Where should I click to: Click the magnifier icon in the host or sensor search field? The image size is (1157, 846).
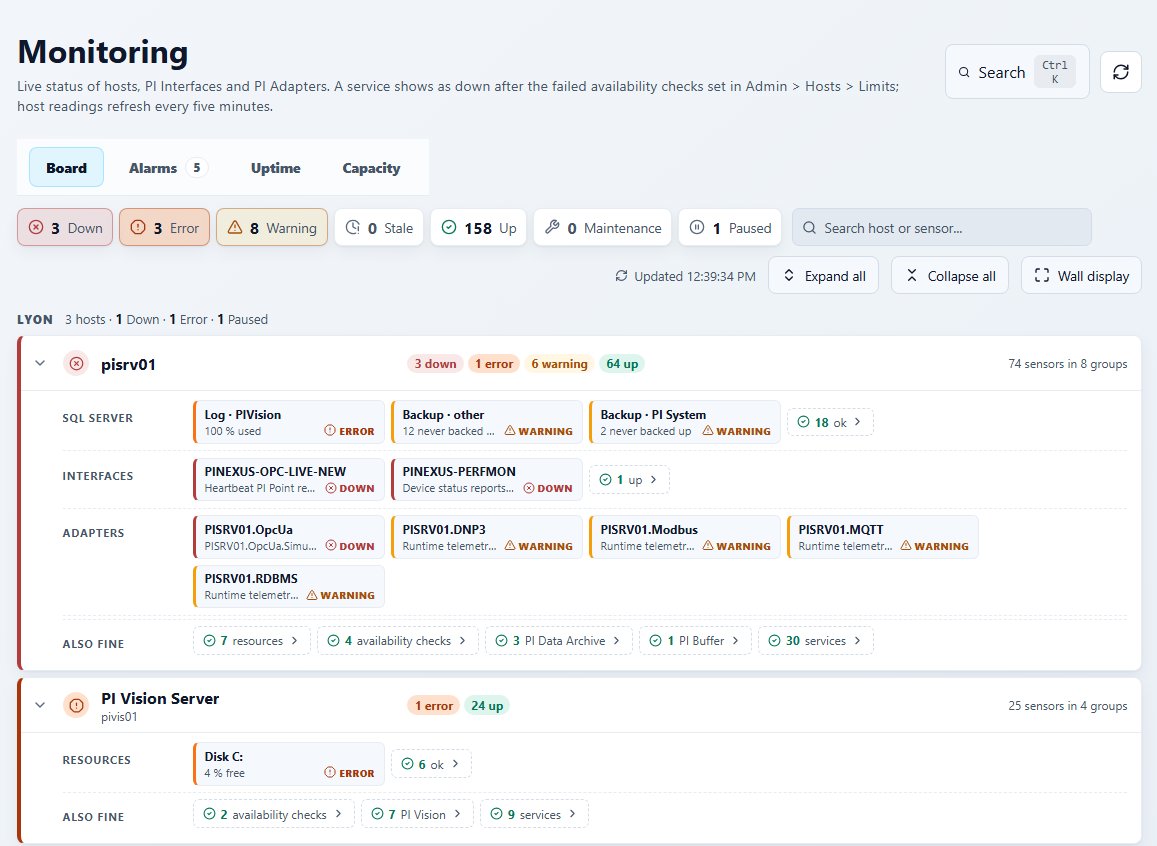tap(809, 228)
